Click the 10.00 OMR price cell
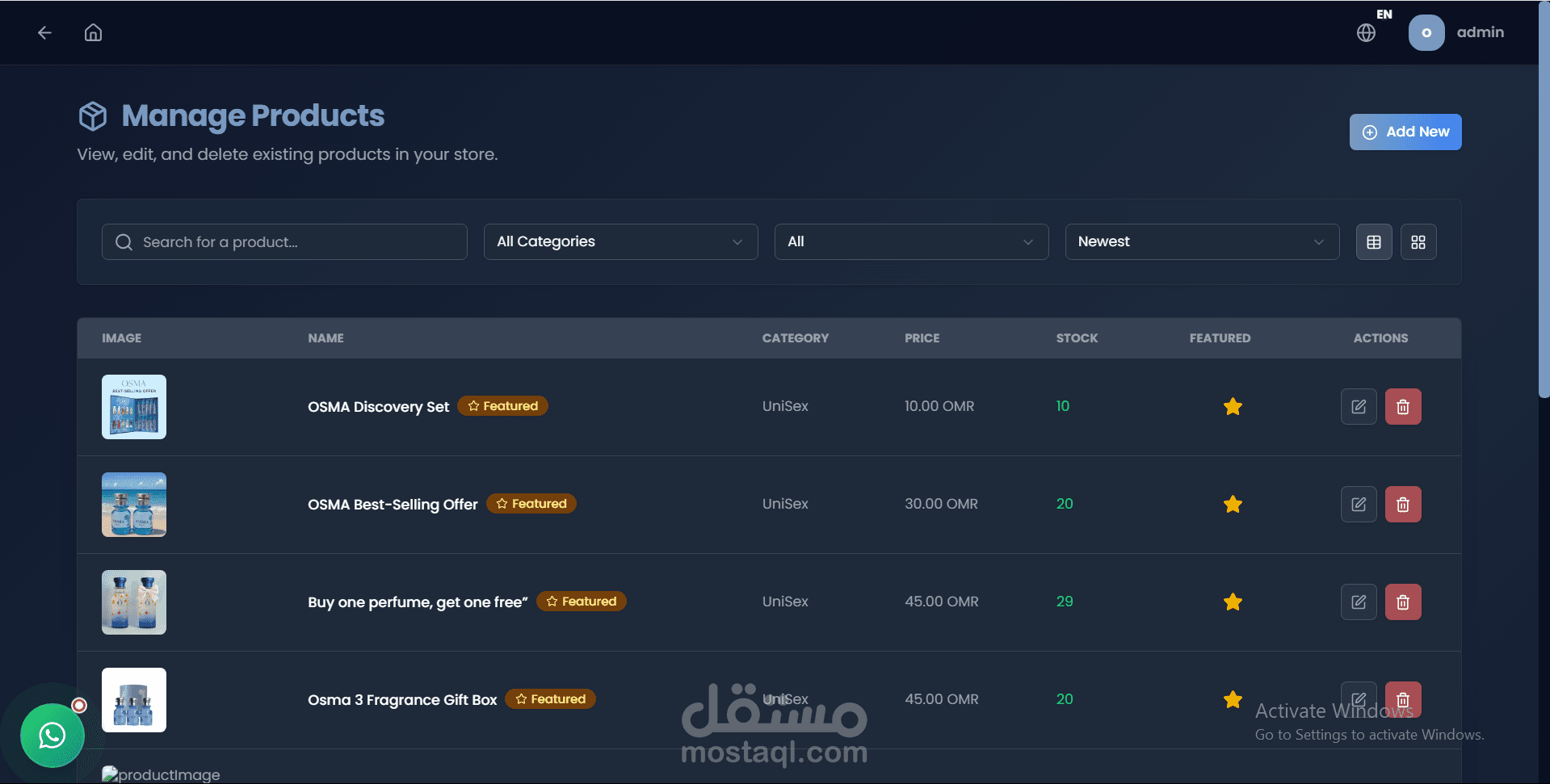 tap(939, 406)
